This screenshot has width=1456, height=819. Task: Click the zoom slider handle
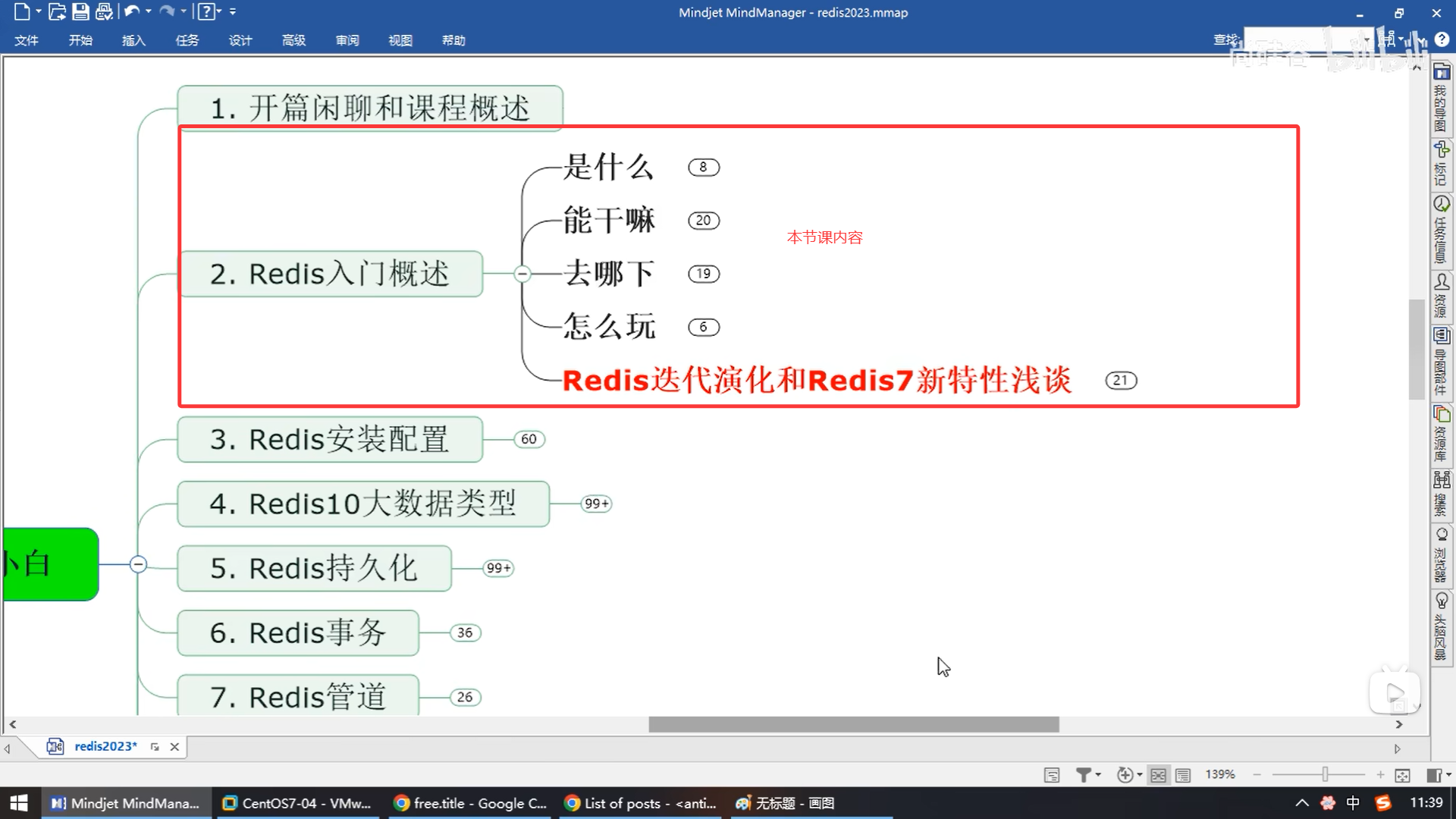pyautogui.click(x=1325, y=774)
